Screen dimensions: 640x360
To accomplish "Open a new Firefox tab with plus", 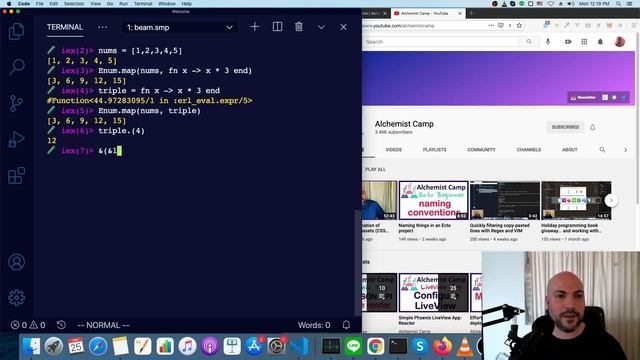I will pos(471,13).
